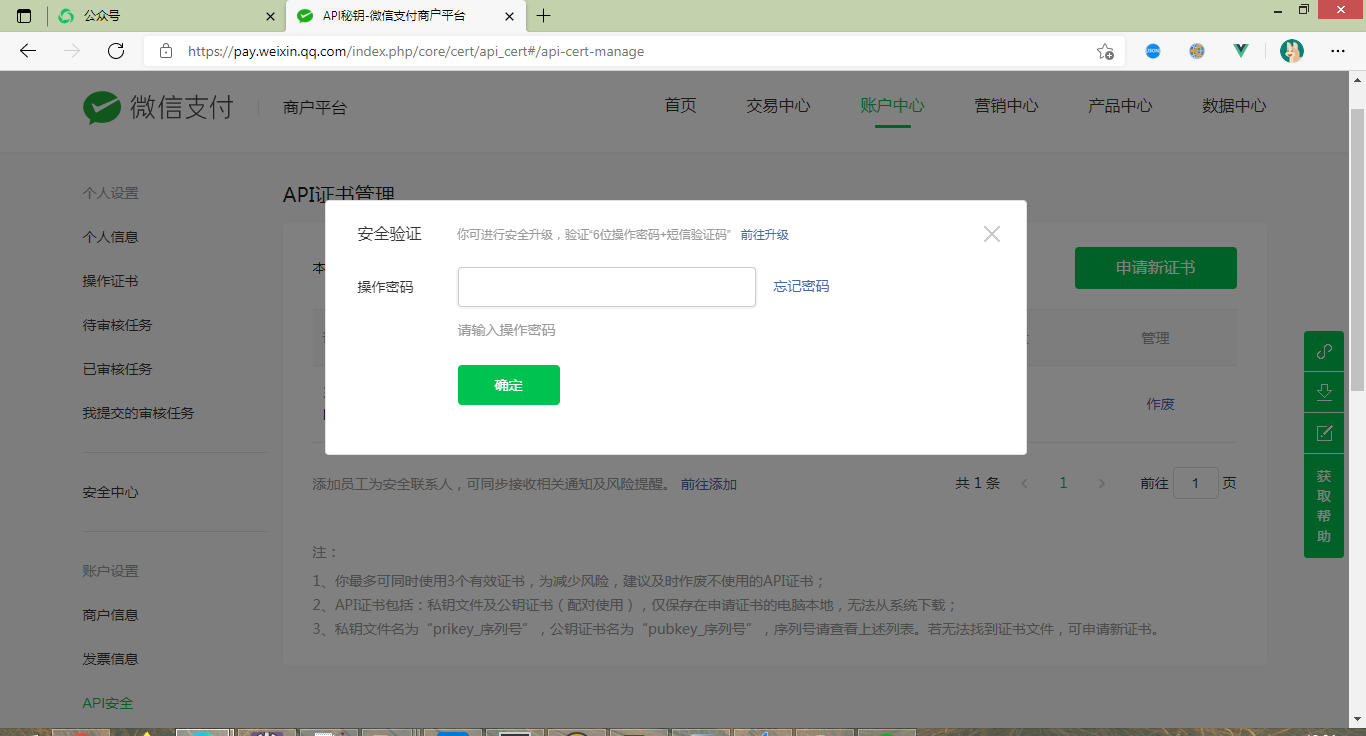Viewport: 1366px width, 736px height.
Task: Open 待审核任务 in the sidebar
Action: [117, 325]
